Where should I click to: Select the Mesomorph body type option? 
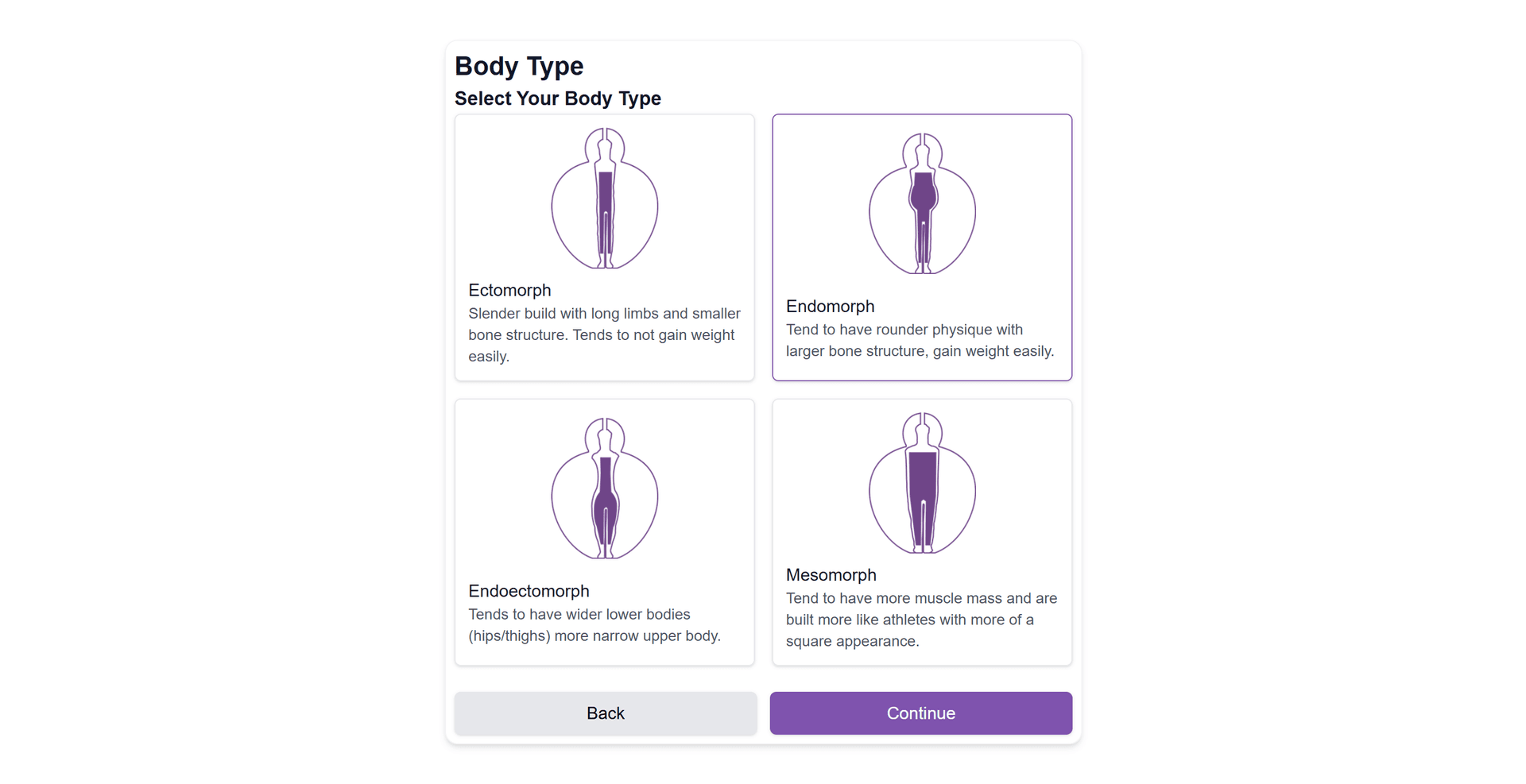pyautogui.click(x=921, y=531)
